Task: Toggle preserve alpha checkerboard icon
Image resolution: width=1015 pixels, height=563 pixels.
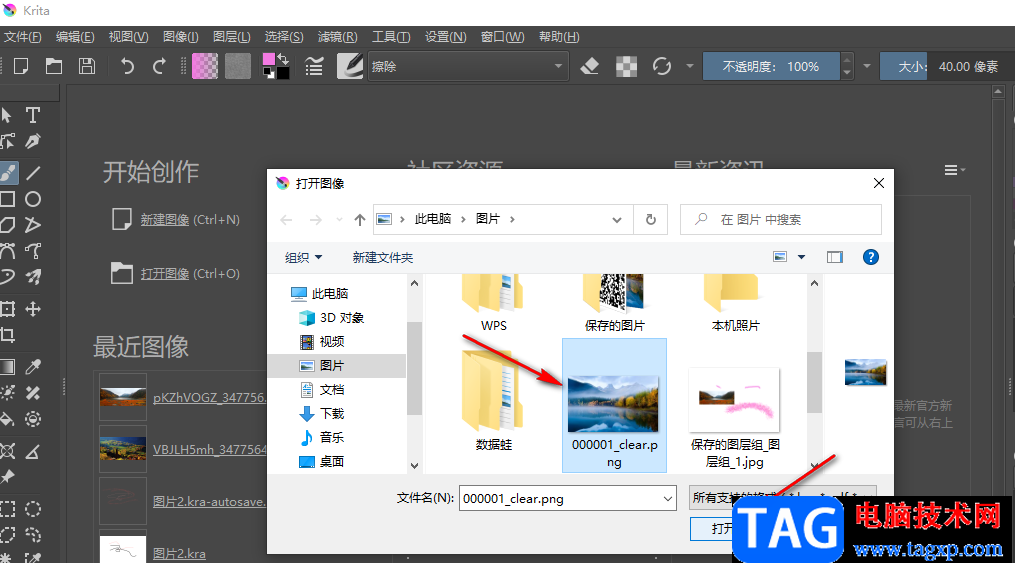Action: (626, 66)
